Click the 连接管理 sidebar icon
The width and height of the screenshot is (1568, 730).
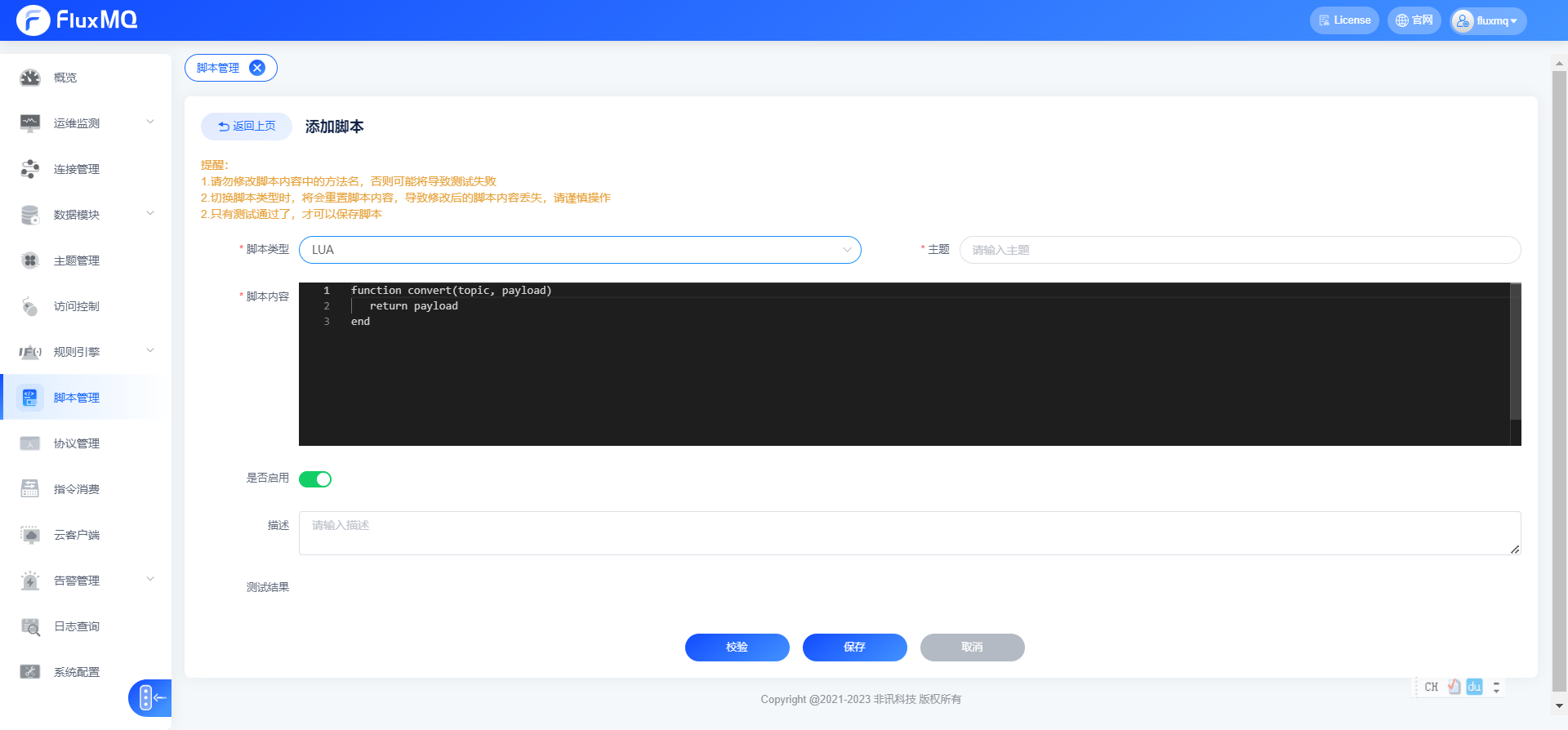tap(30, 169)
